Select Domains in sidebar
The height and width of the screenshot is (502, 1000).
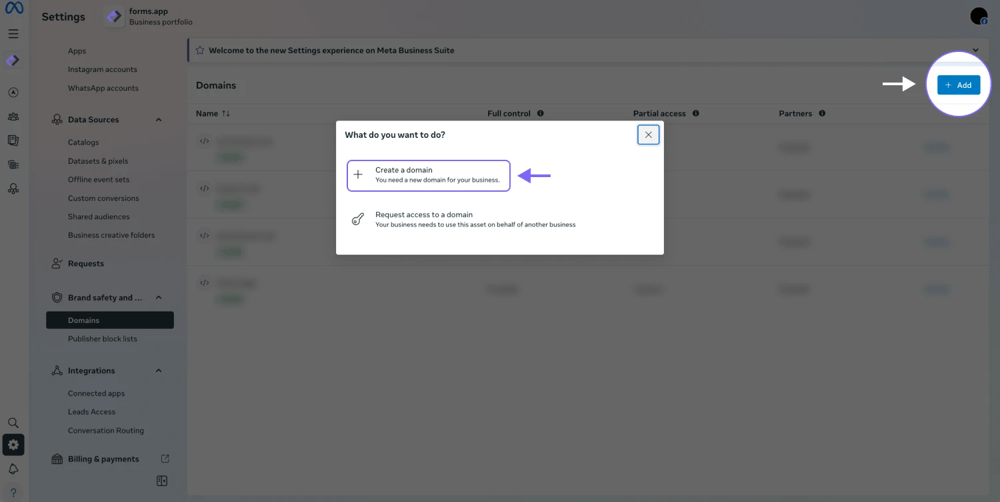(110, 320)
